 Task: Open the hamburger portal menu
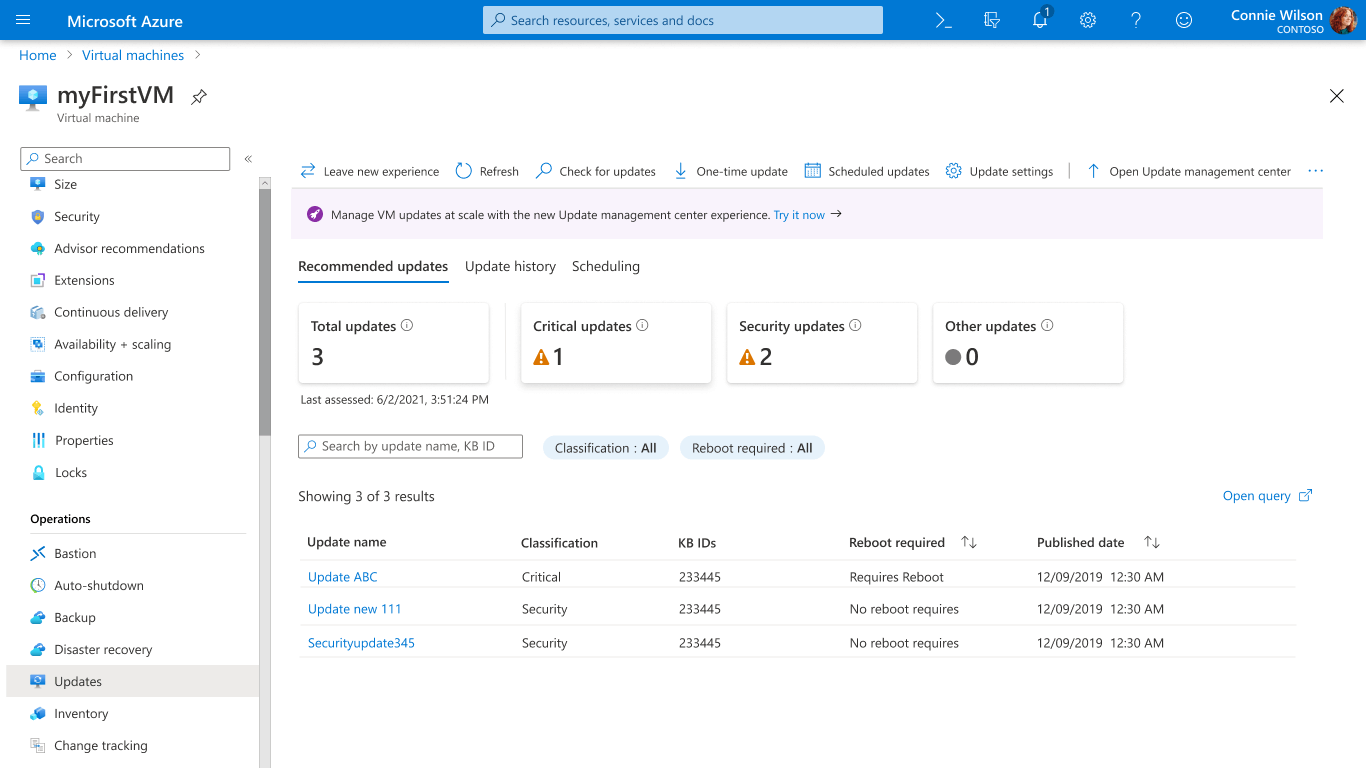pos(24,20)
